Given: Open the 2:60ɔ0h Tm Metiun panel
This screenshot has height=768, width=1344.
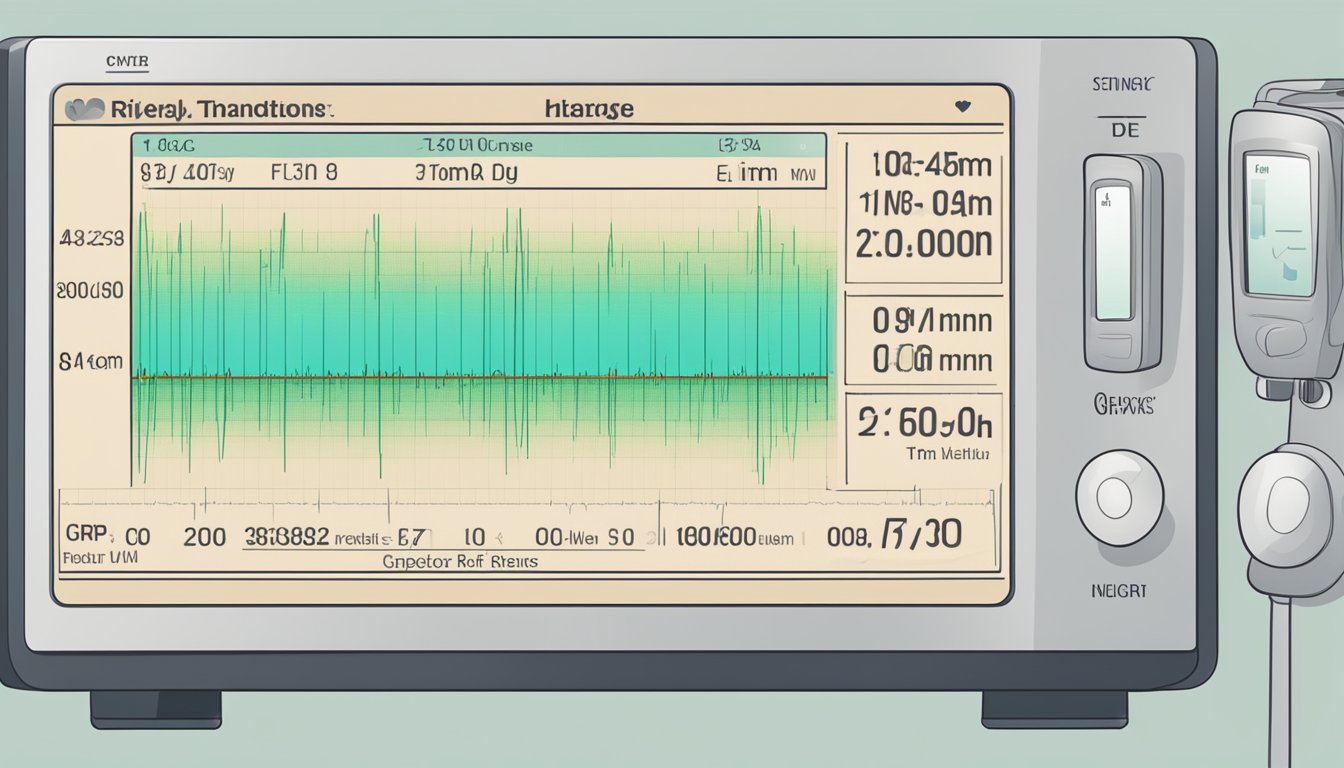Looking at the screenshot, I should 922,435.
